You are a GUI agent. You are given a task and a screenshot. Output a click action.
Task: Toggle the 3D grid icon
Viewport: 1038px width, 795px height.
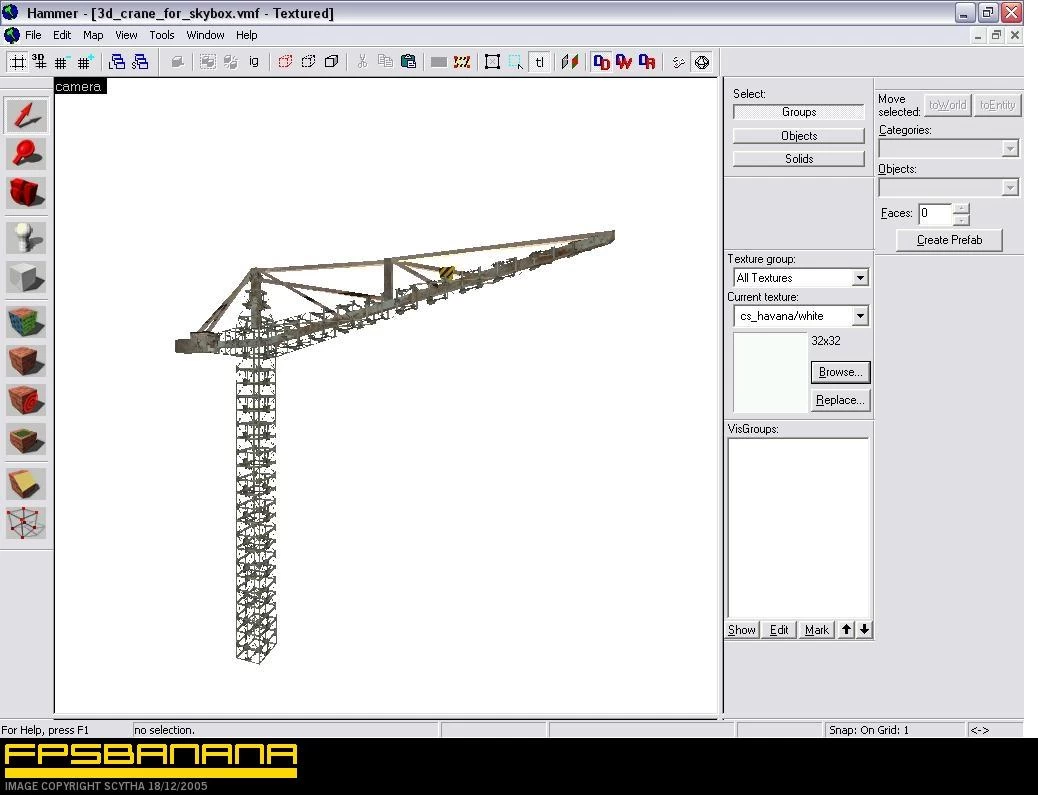tap(40, 62)
